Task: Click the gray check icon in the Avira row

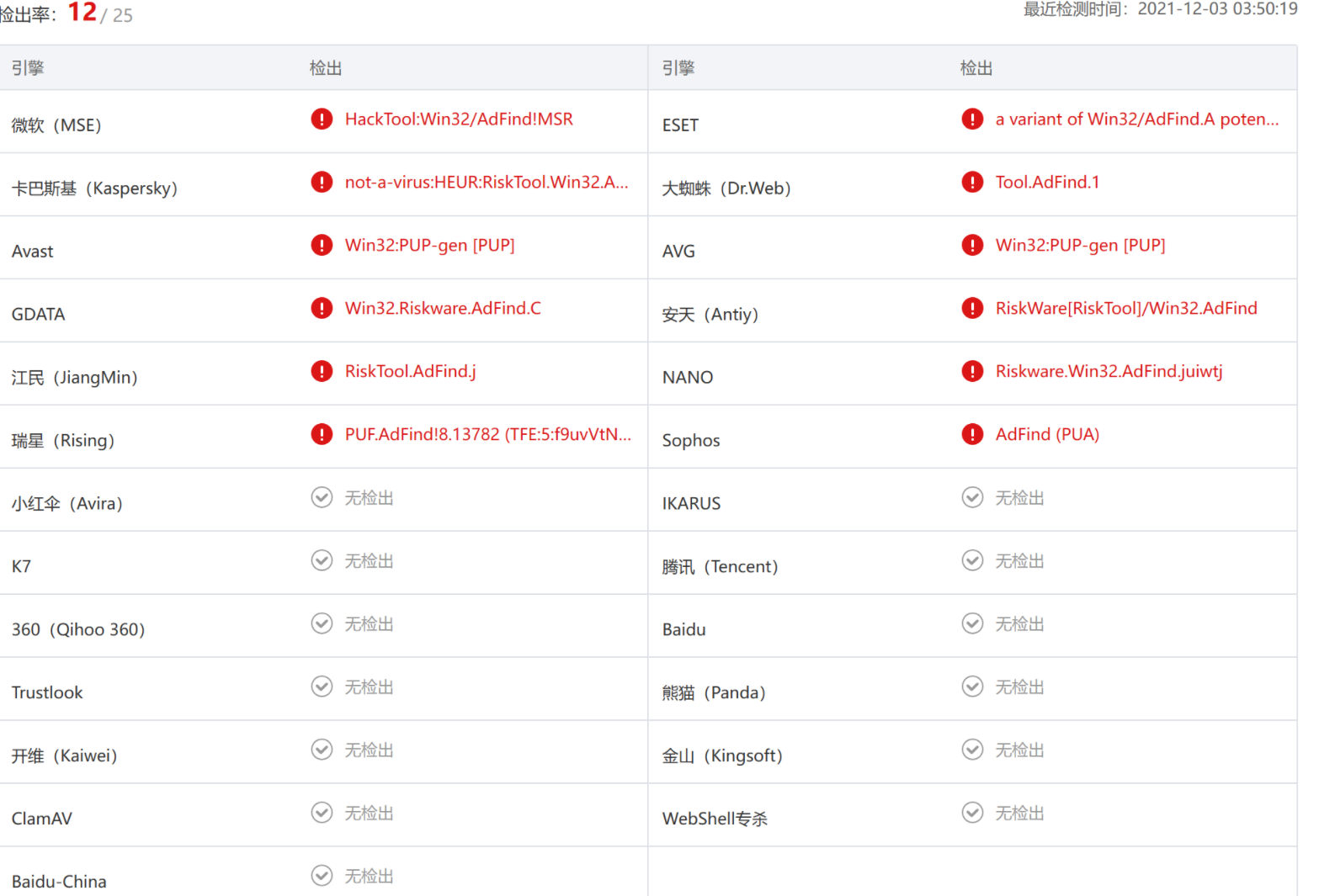Action: (x=322, y=497)
